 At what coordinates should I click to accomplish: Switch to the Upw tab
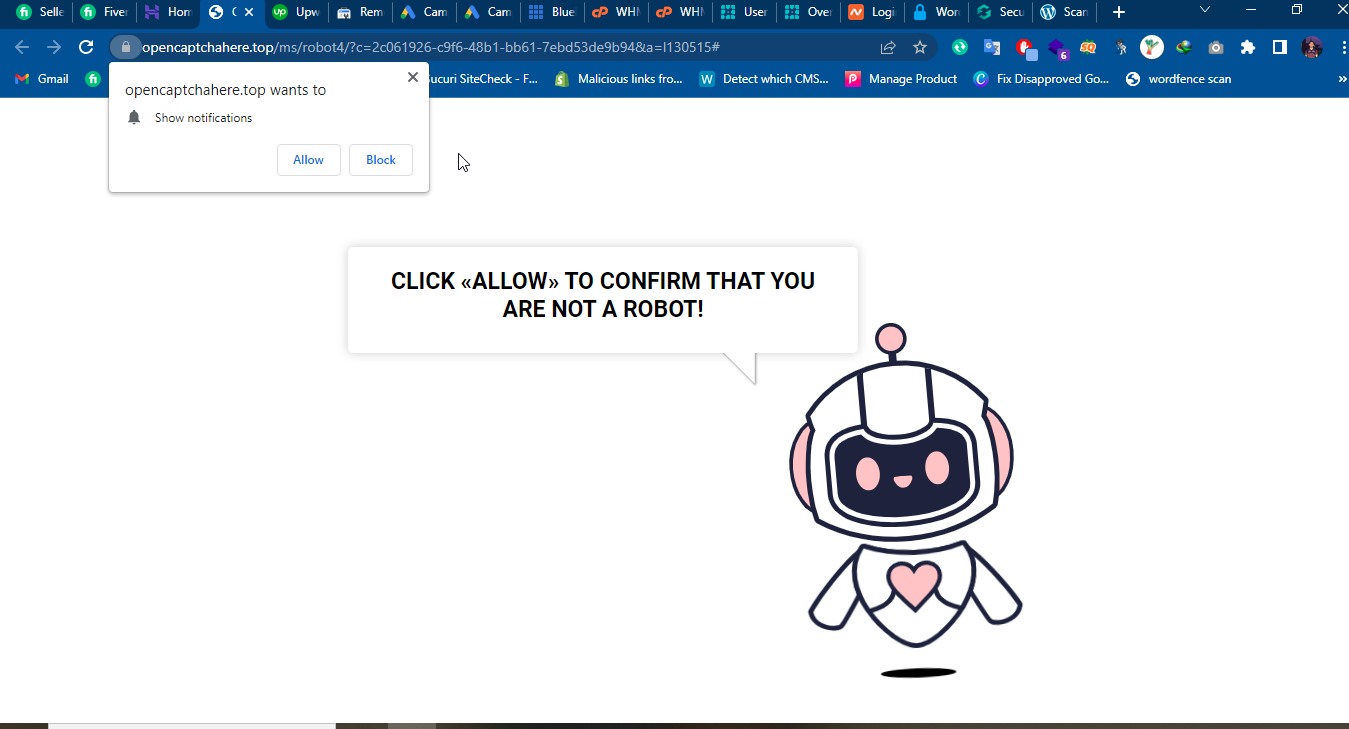(x=296, y=12)
